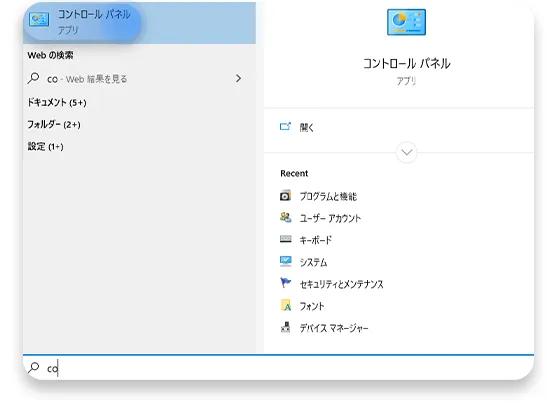Click the Recent section label

pos(294,173)
